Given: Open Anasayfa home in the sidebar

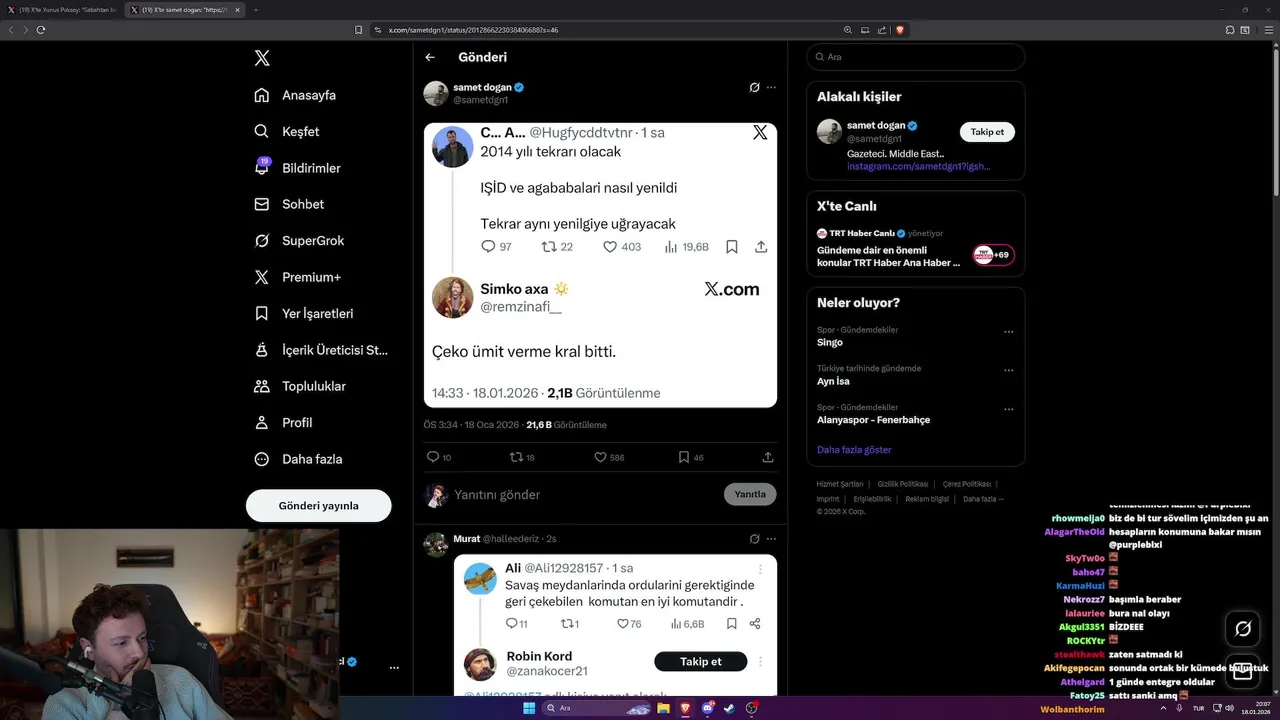Looking at the screenshot, I should 295,95.
